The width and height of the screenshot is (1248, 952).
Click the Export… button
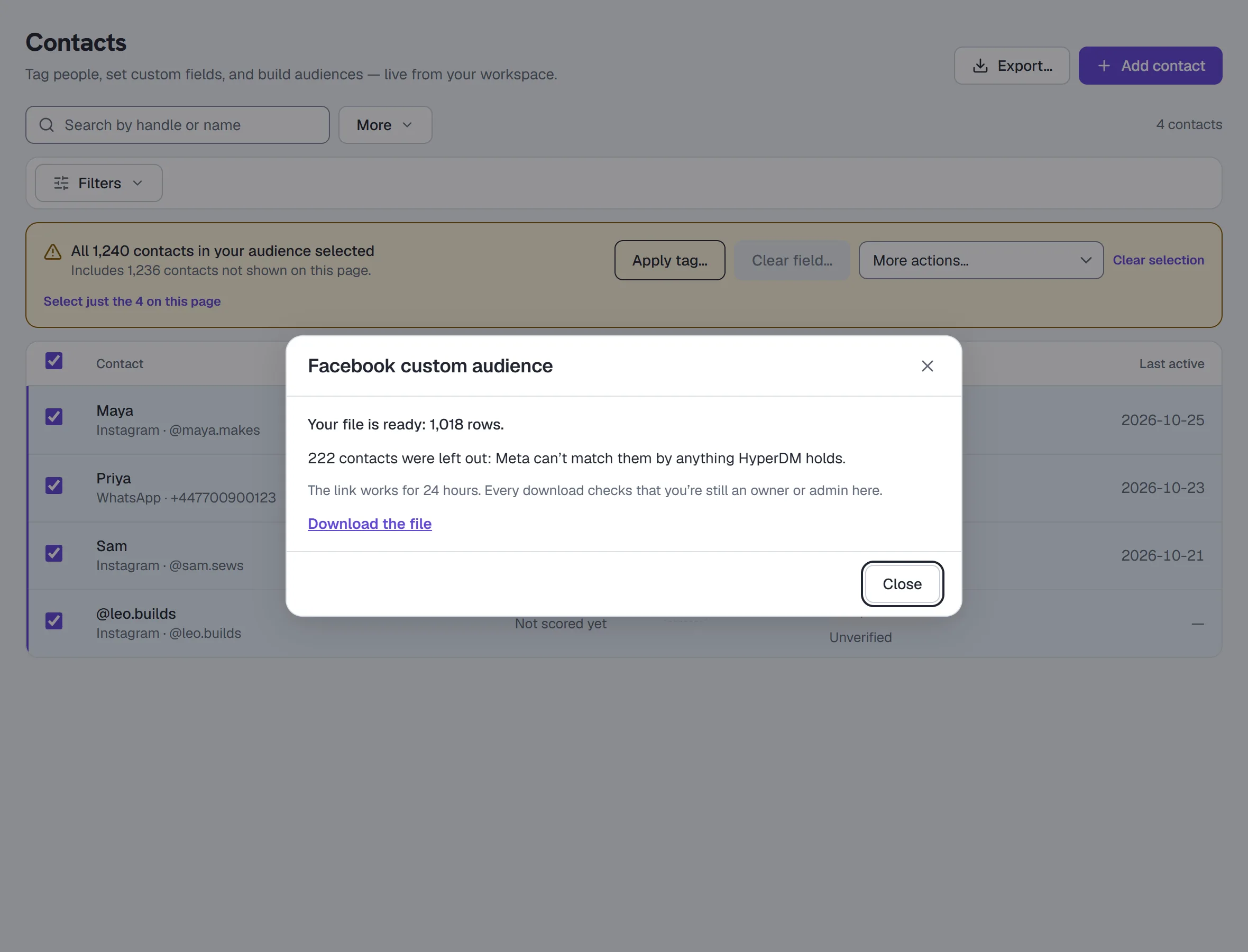pos(1012,66)
